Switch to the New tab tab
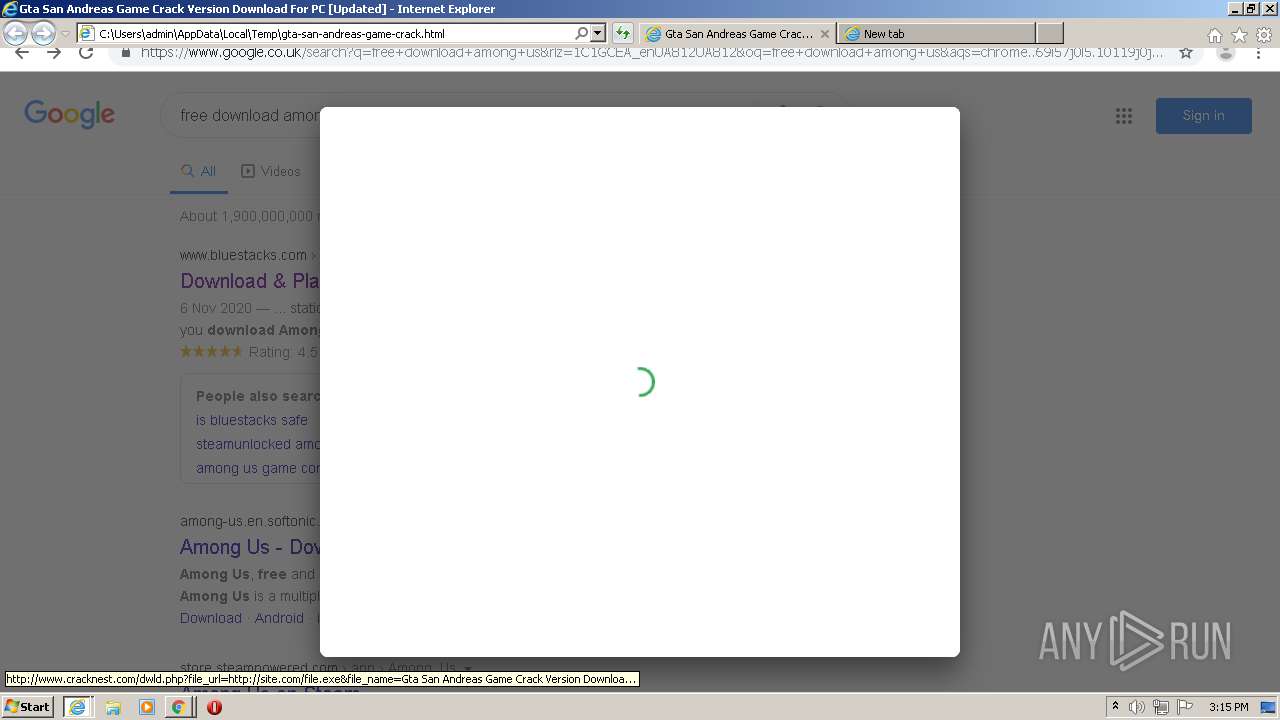 click(937, 34)
